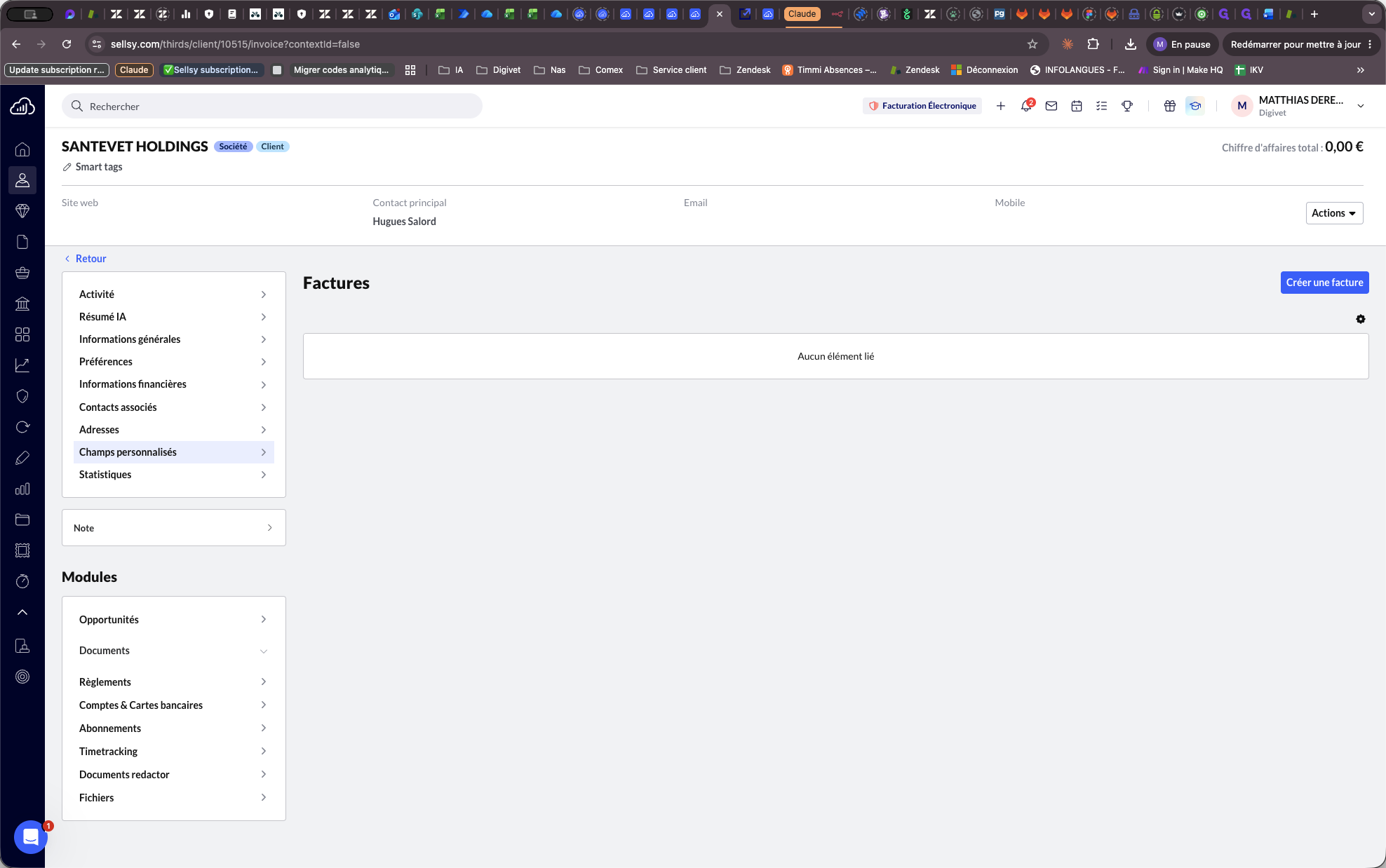1386x868 pixels.
Task: Click Créer une facture button
Action: click(1324, 283)
